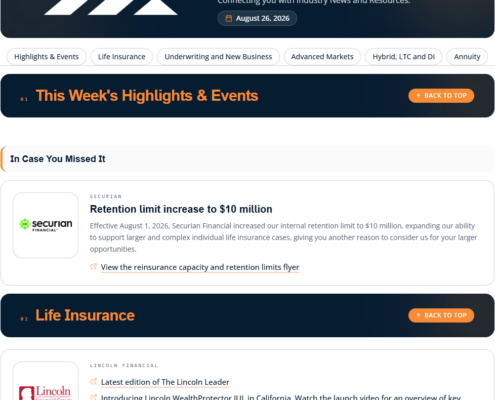Image resolution: width=495 pixels, height=400 pixels.
Task: Open the Lincoln WealthProtector IUL California link
Action: (x=281, y=397)
